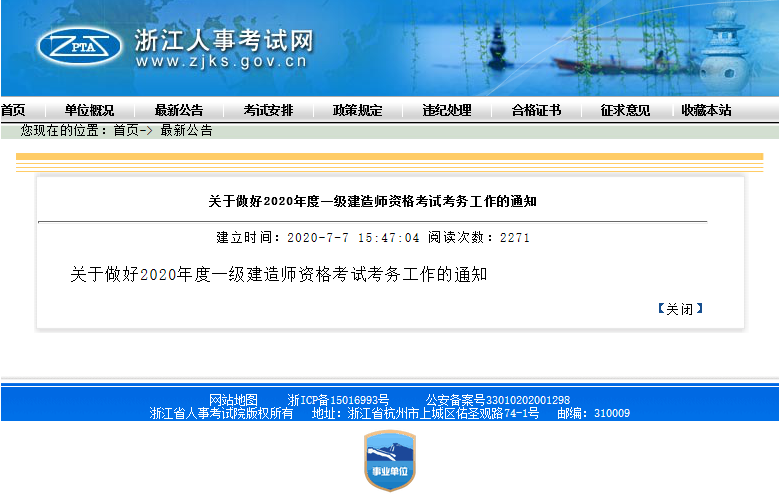Open the 考试安排 menu item
This screenshot has height=495, width=780.
tap(268, 110)
